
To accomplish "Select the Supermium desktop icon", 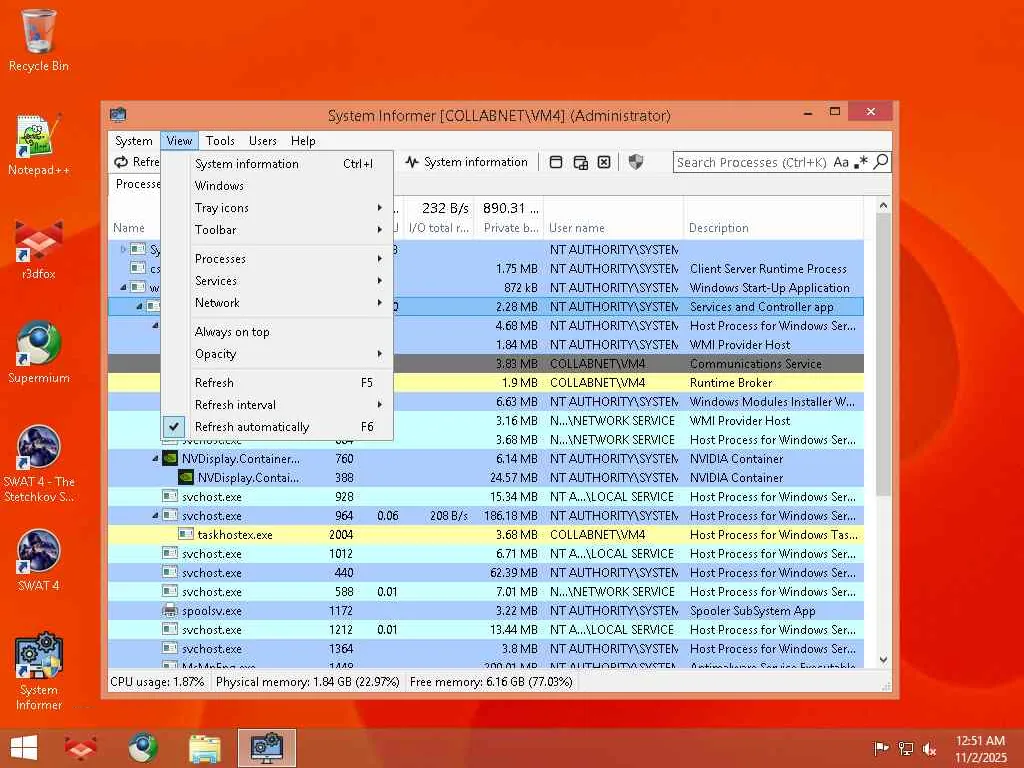I will click(x=39, y=353).
